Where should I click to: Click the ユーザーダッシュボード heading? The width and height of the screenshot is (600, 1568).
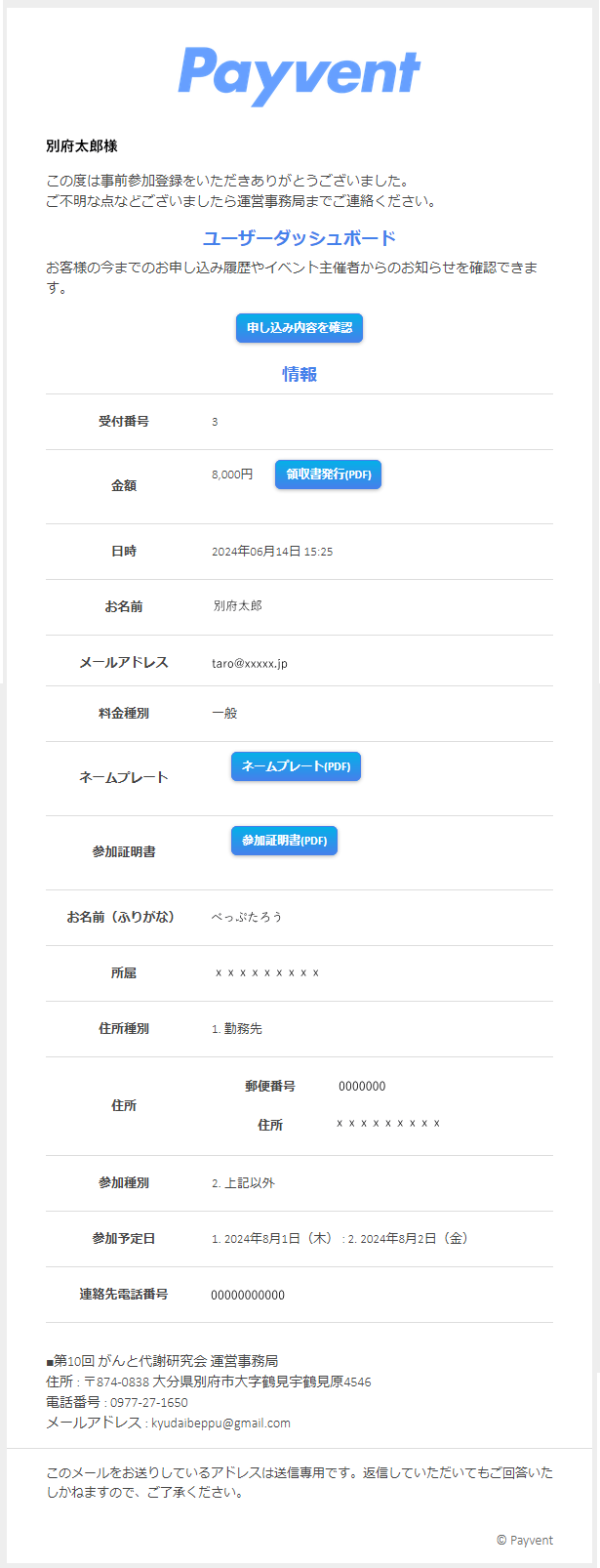pyautogui.click(x=300, y=238)
